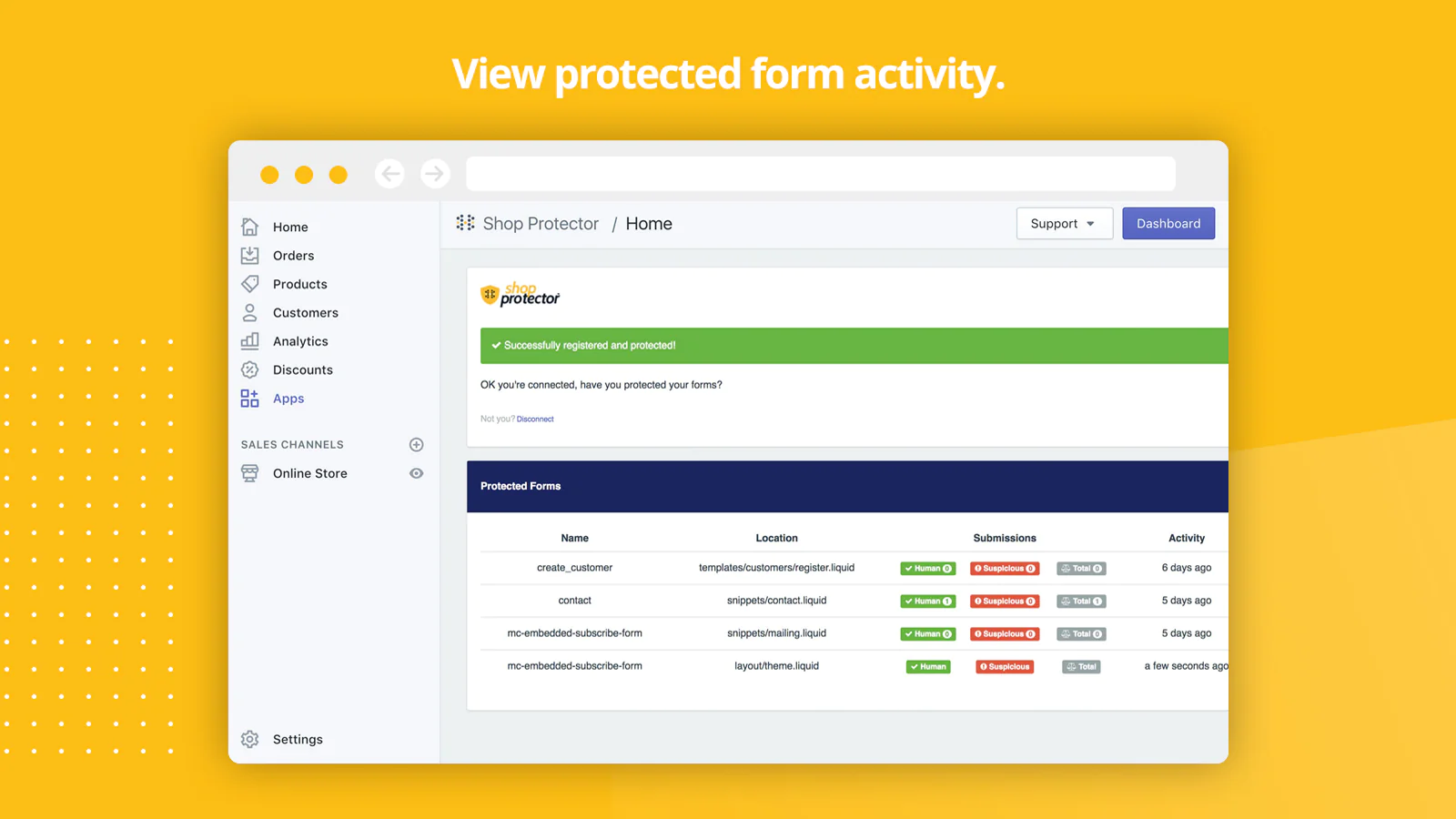This screenshot has height=819, width=1456.
Task: Open Analytics in the sidebar menu
Action: (300, 341)
